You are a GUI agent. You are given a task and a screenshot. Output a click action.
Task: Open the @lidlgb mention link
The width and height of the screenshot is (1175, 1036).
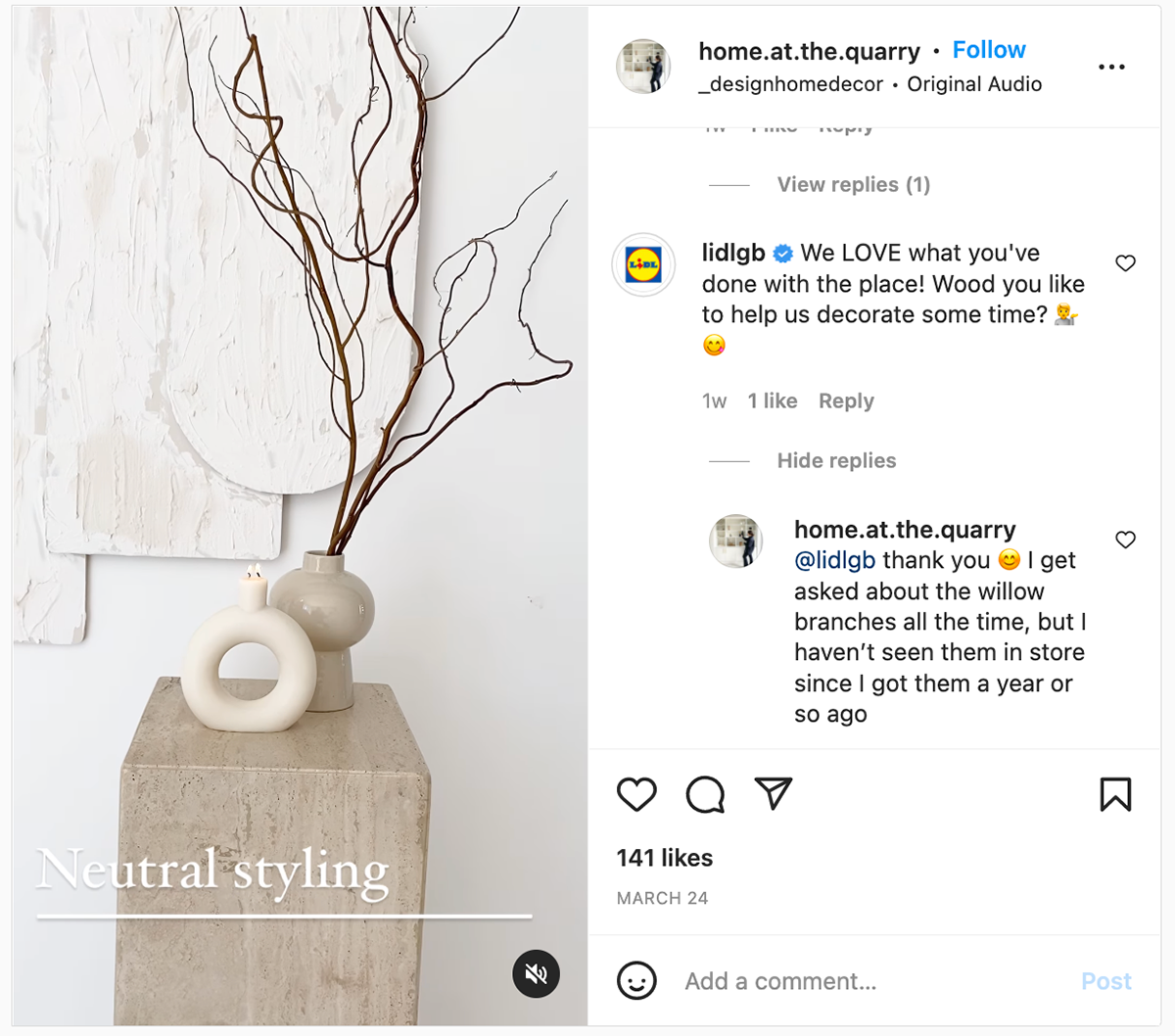point(834,560)
